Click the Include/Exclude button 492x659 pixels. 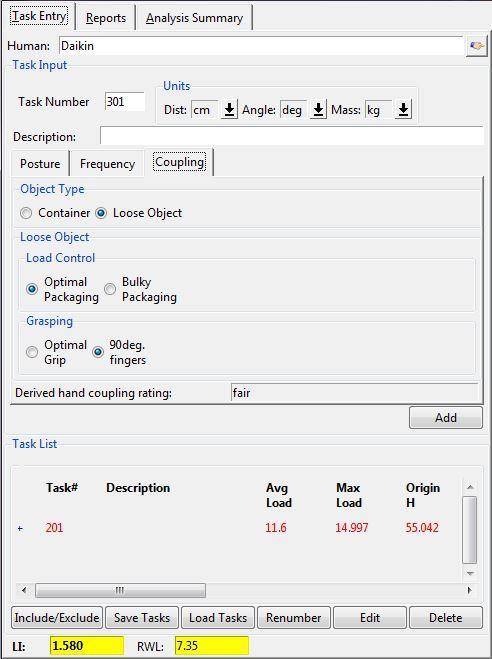pyautogui.click(x=57, y=617)
